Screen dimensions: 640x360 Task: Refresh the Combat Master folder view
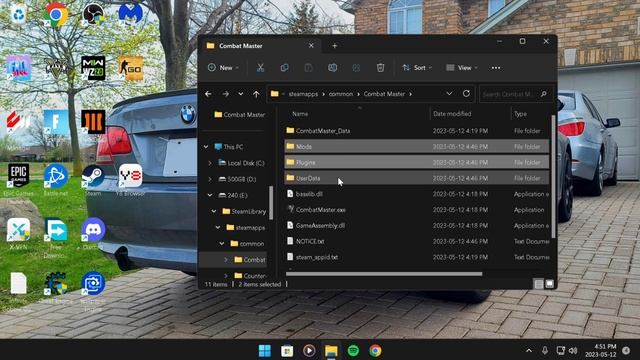[466, 93]
